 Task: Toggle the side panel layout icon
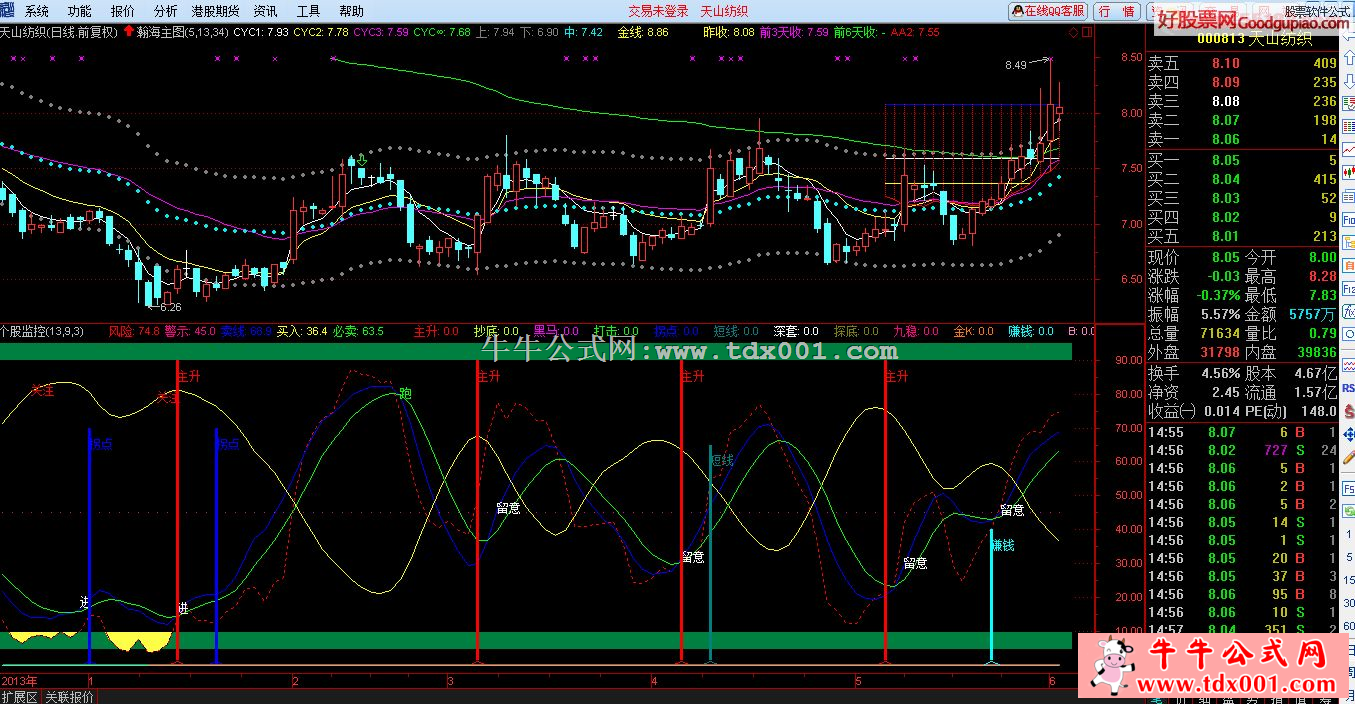click(x=1087, y=32)
